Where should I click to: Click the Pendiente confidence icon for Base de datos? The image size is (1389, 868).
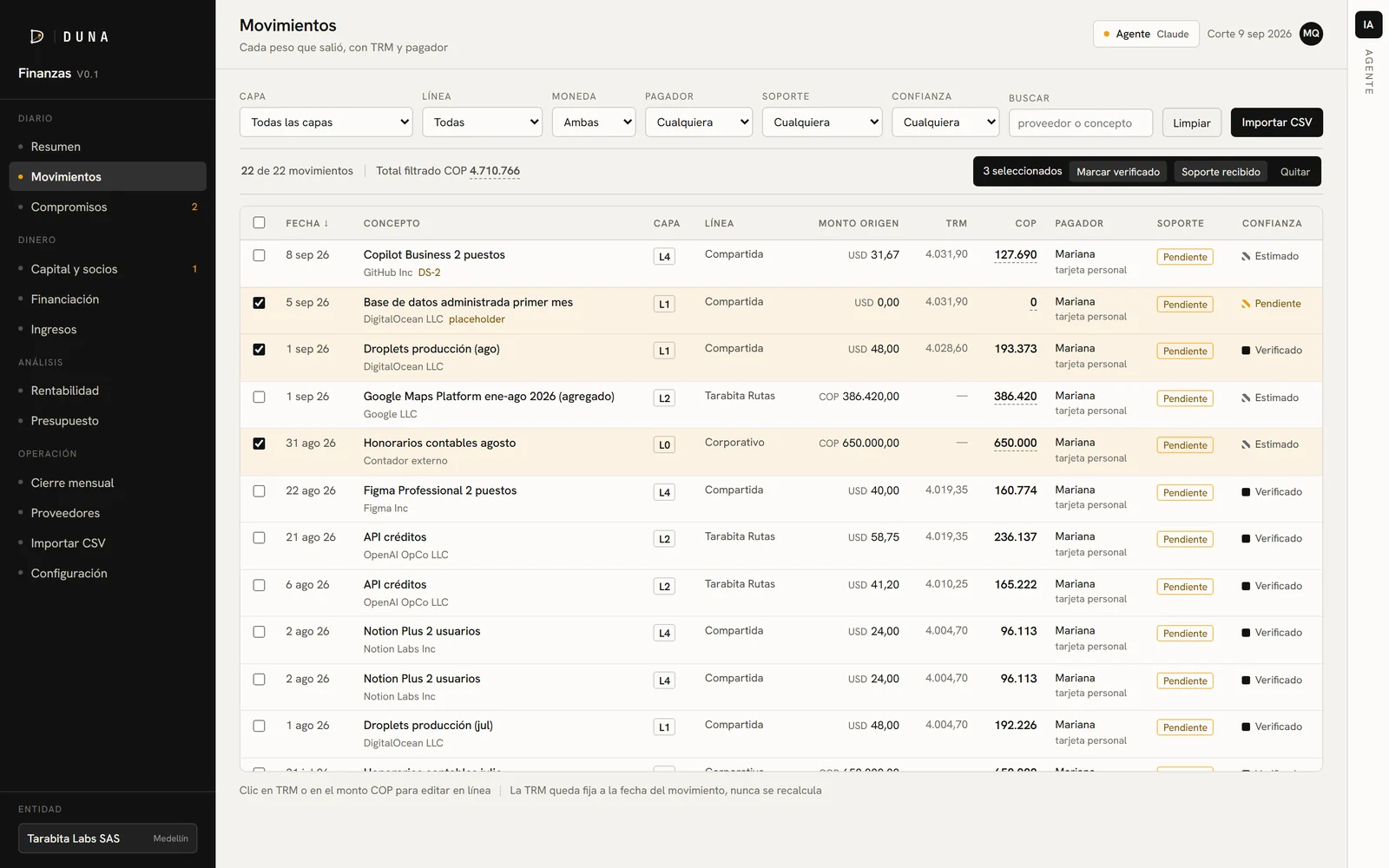pyautogui.click(x=1246, y=304)
